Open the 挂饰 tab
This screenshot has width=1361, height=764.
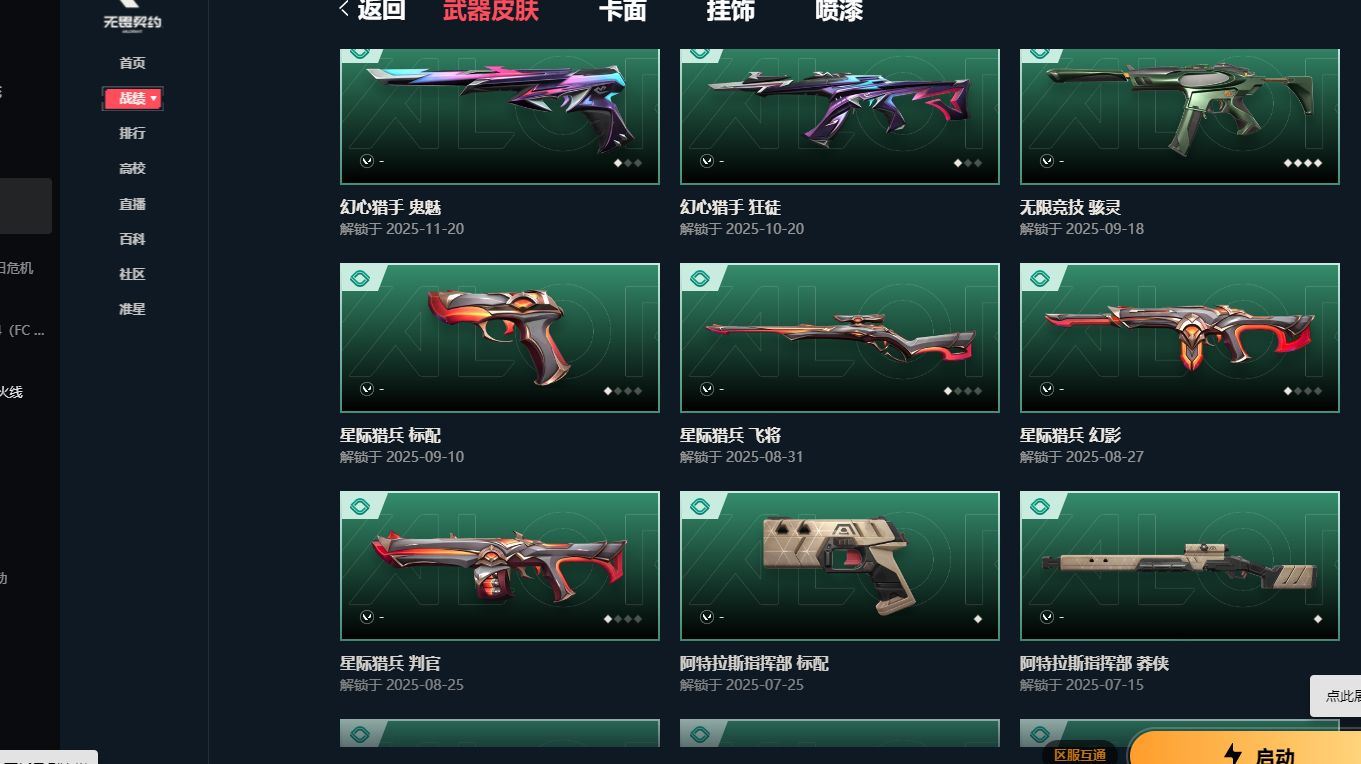point(730,11)
